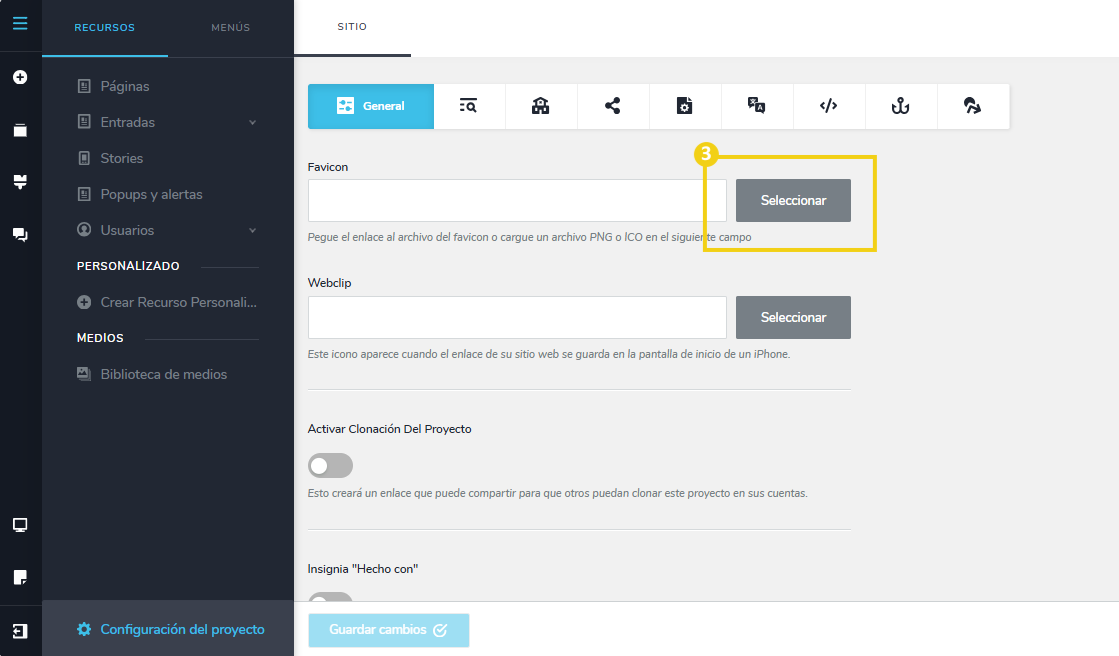Select the General settings tab
The image size is (1119, 656).
(x=371, y=106)
